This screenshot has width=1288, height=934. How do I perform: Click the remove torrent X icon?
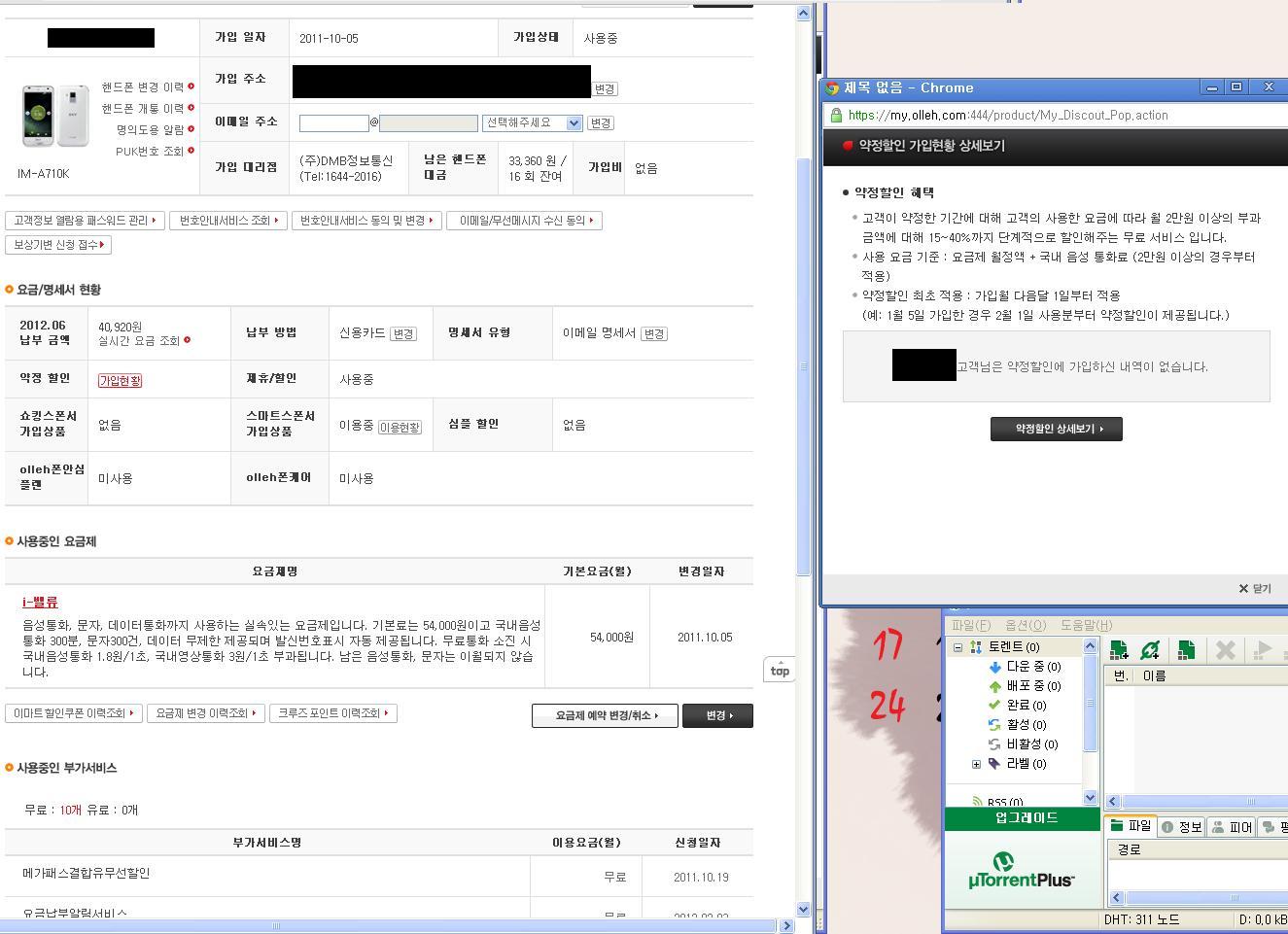coord(1225,650)
